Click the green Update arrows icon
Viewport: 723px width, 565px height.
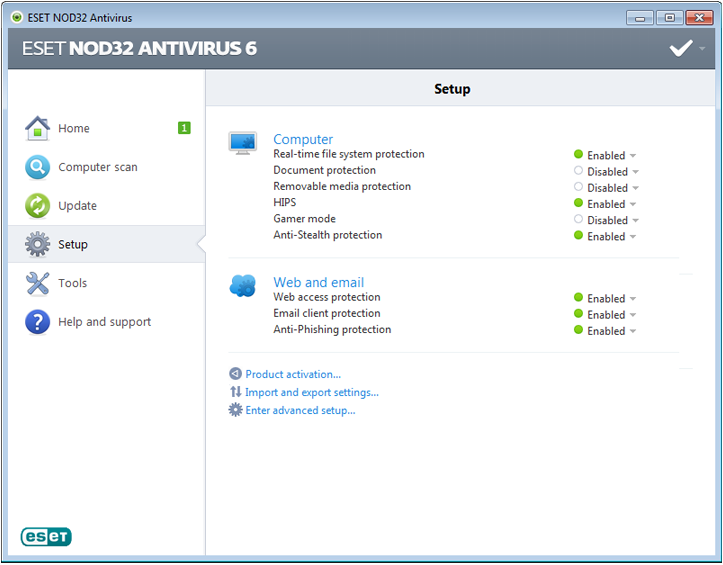point(37,206)
